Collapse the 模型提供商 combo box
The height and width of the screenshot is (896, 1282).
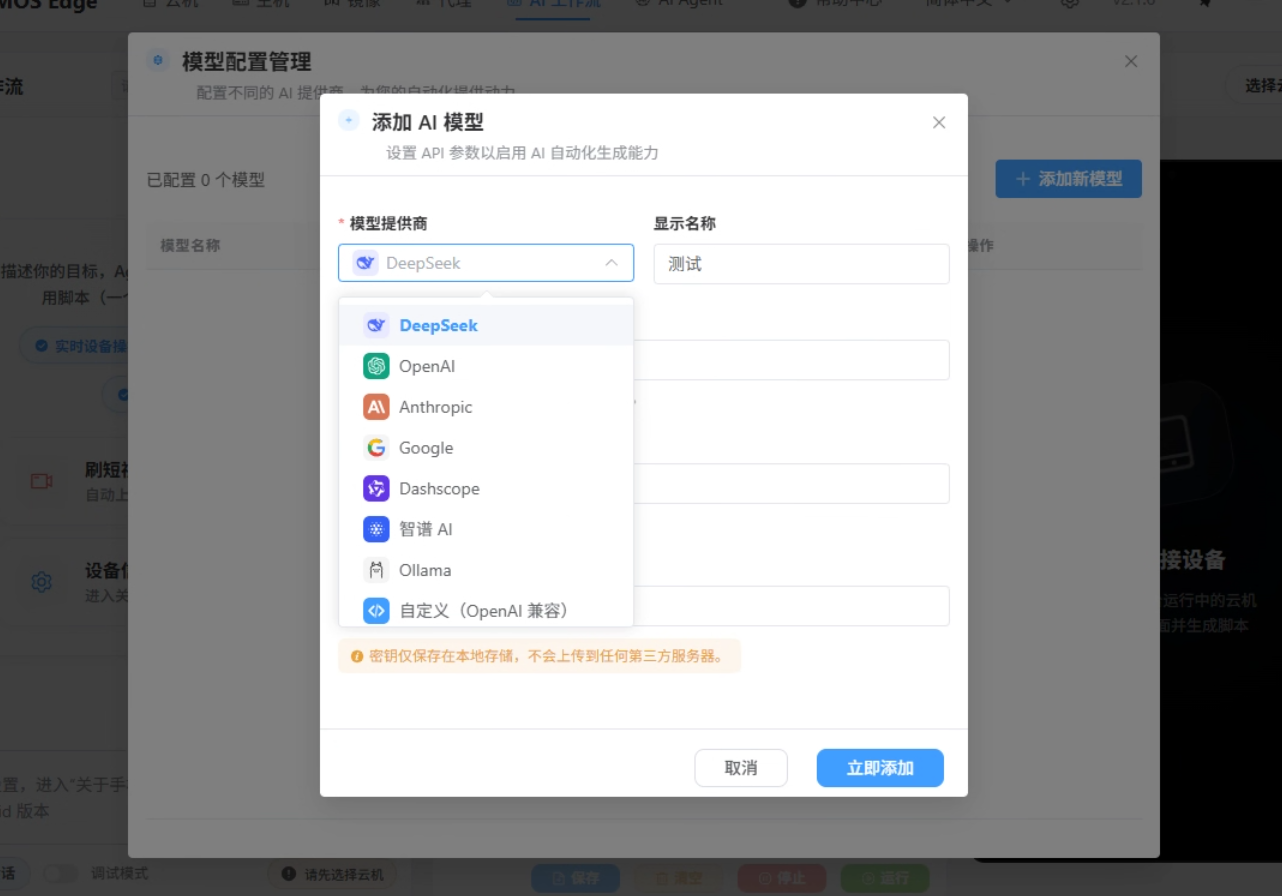(x=486, y=263)
